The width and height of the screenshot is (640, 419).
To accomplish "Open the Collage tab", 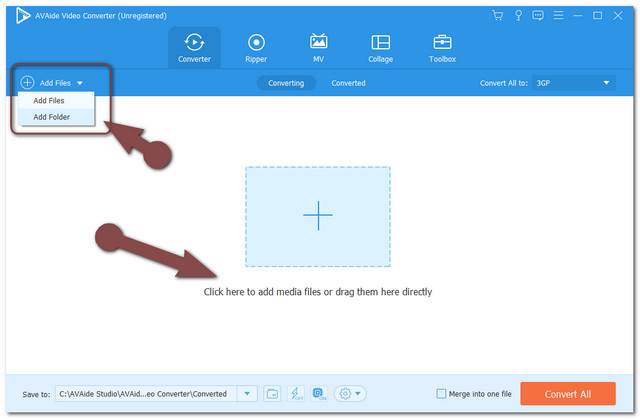I will [380, 48].
